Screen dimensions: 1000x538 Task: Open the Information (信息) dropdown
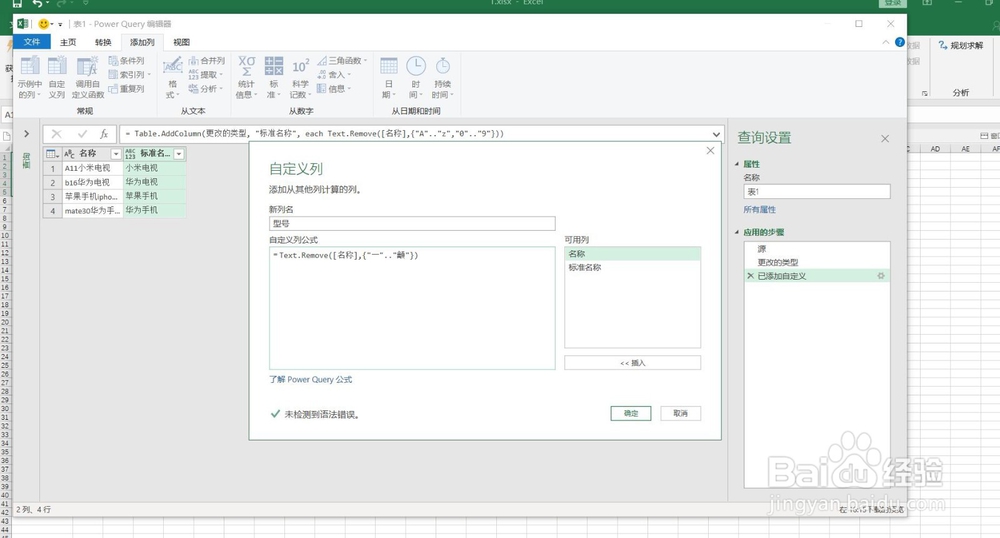tap(334, 89)
